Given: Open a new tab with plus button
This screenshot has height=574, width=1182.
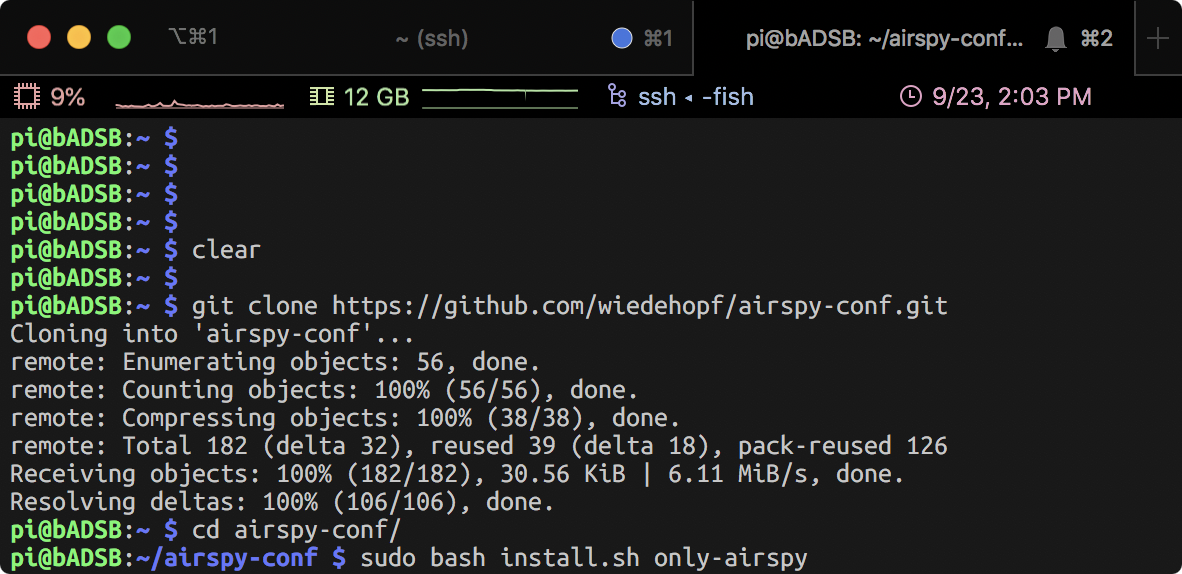Looking at the screenshot, I should click(1158, 38).
